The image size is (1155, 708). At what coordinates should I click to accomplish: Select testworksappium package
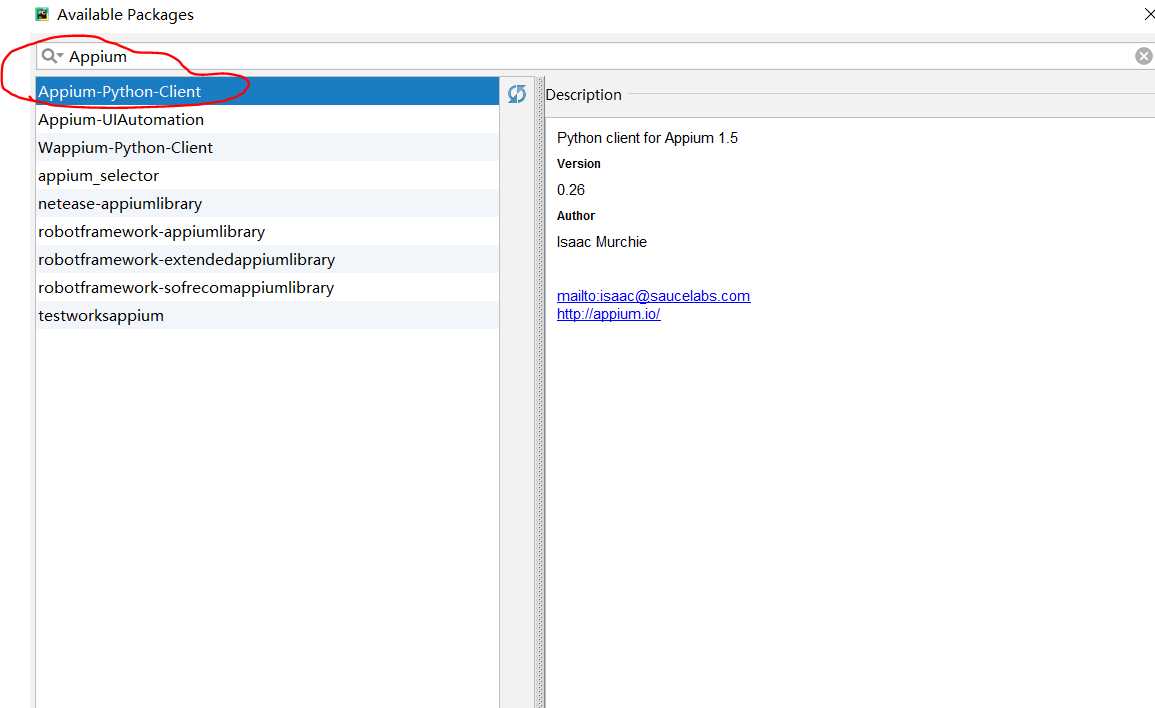(267, 315)
